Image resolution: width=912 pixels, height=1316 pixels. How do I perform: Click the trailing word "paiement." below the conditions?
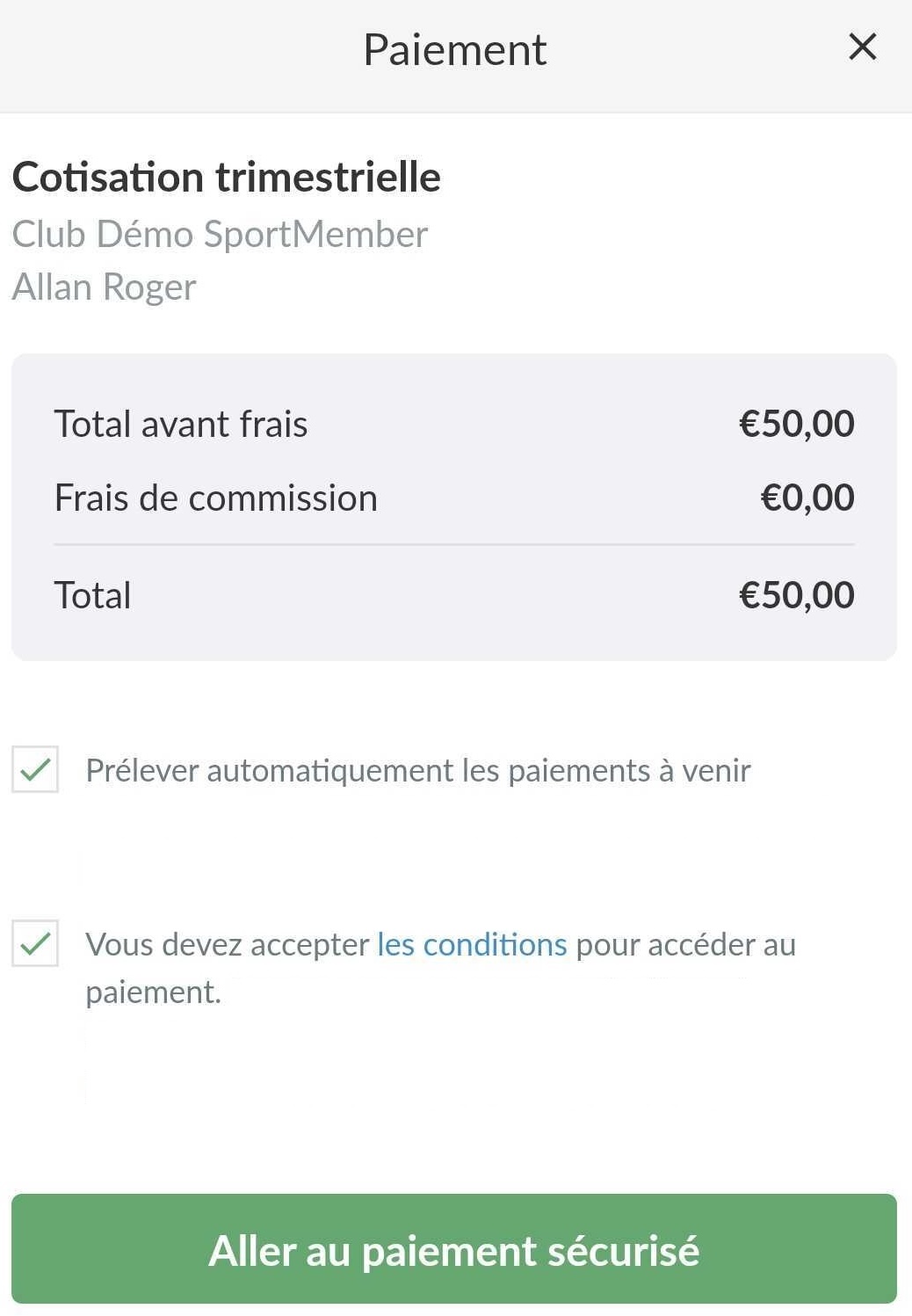click(153, 992)
